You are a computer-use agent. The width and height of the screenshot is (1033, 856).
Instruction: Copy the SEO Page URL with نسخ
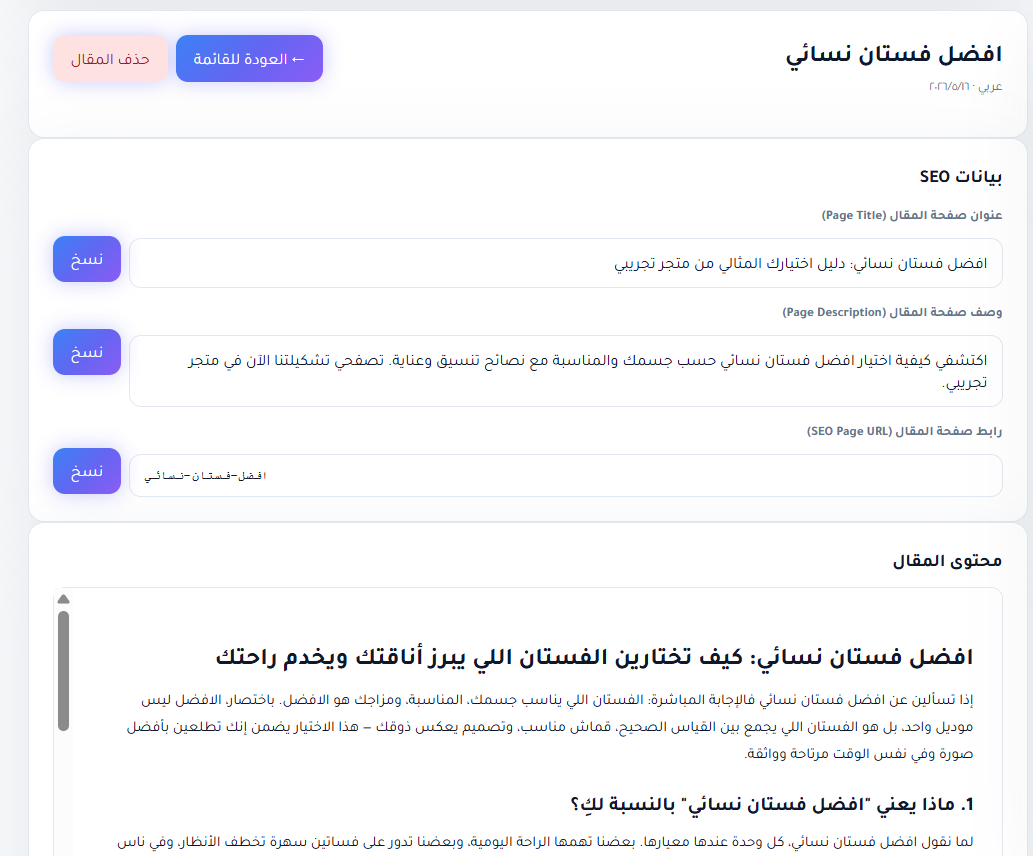(87, 471)
